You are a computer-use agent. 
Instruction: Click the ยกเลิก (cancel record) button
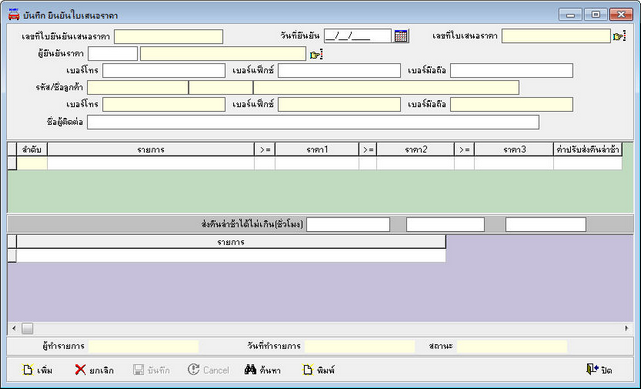click(x=94, y=370)
